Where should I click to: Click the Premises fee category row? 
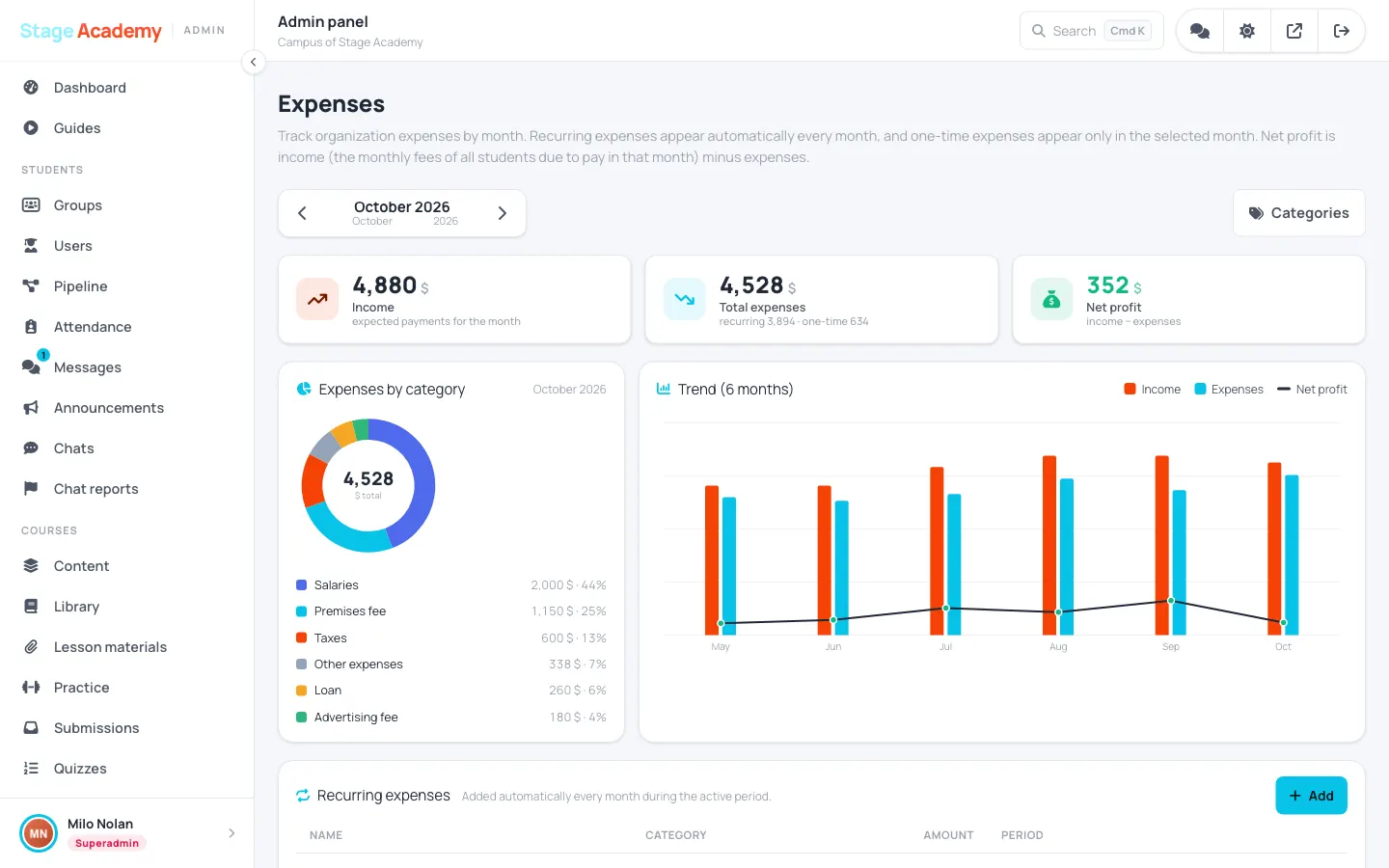[x=451, y=611]
